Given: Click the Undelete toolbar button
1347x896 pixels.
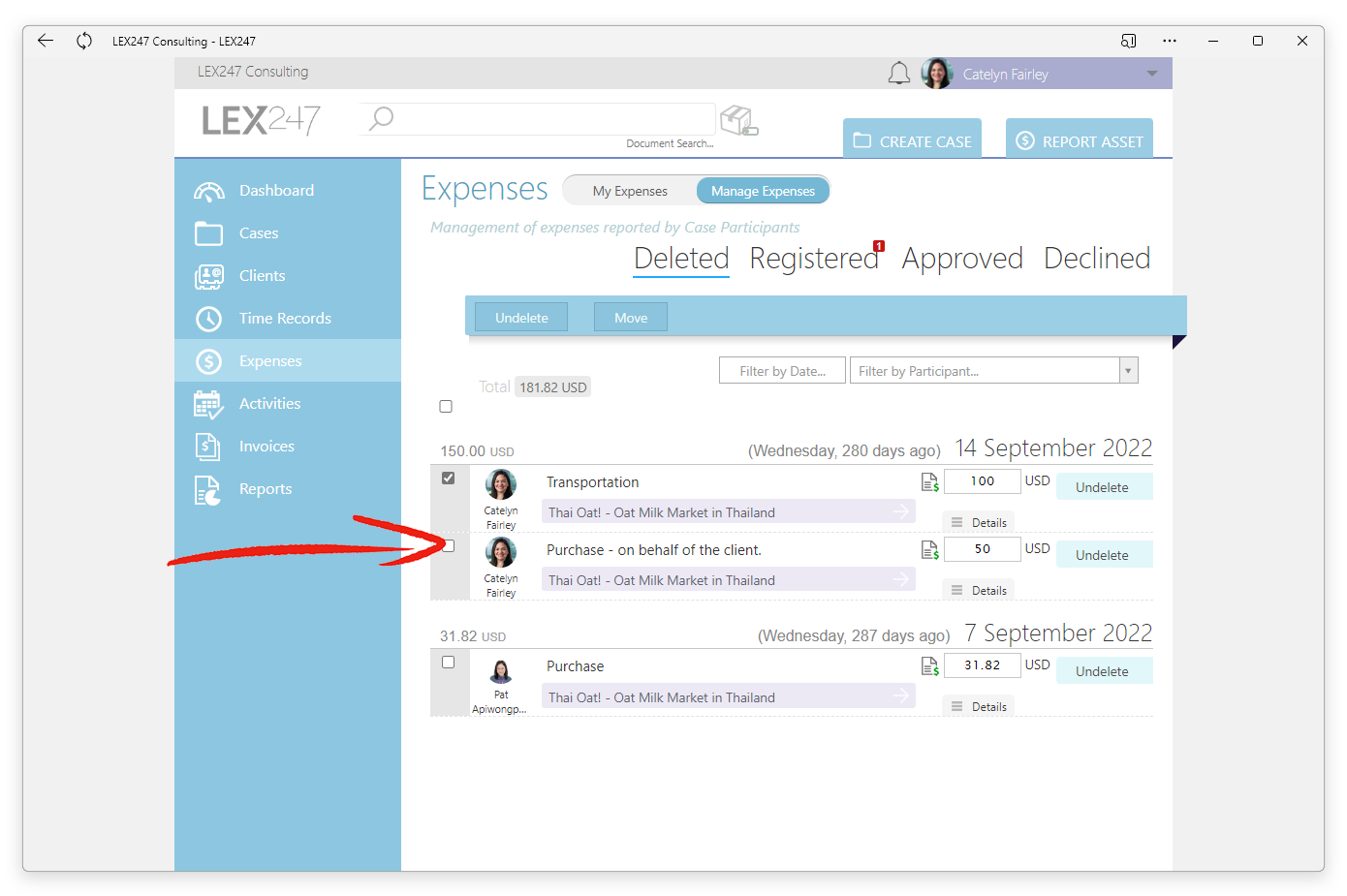Looking at the screenshot, I should pos(521,318).
